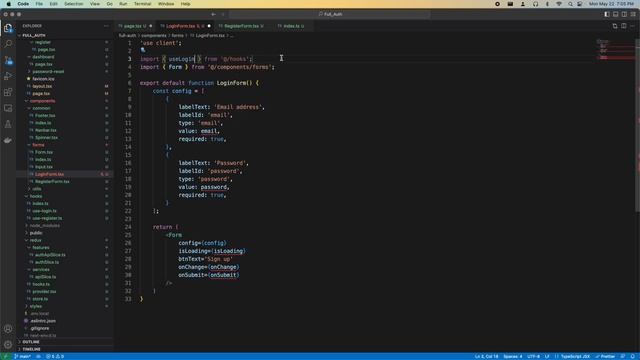Screen dimensions: 640x360
Task: Go forward with the navigation arrow
Action: tap(223, 14)
